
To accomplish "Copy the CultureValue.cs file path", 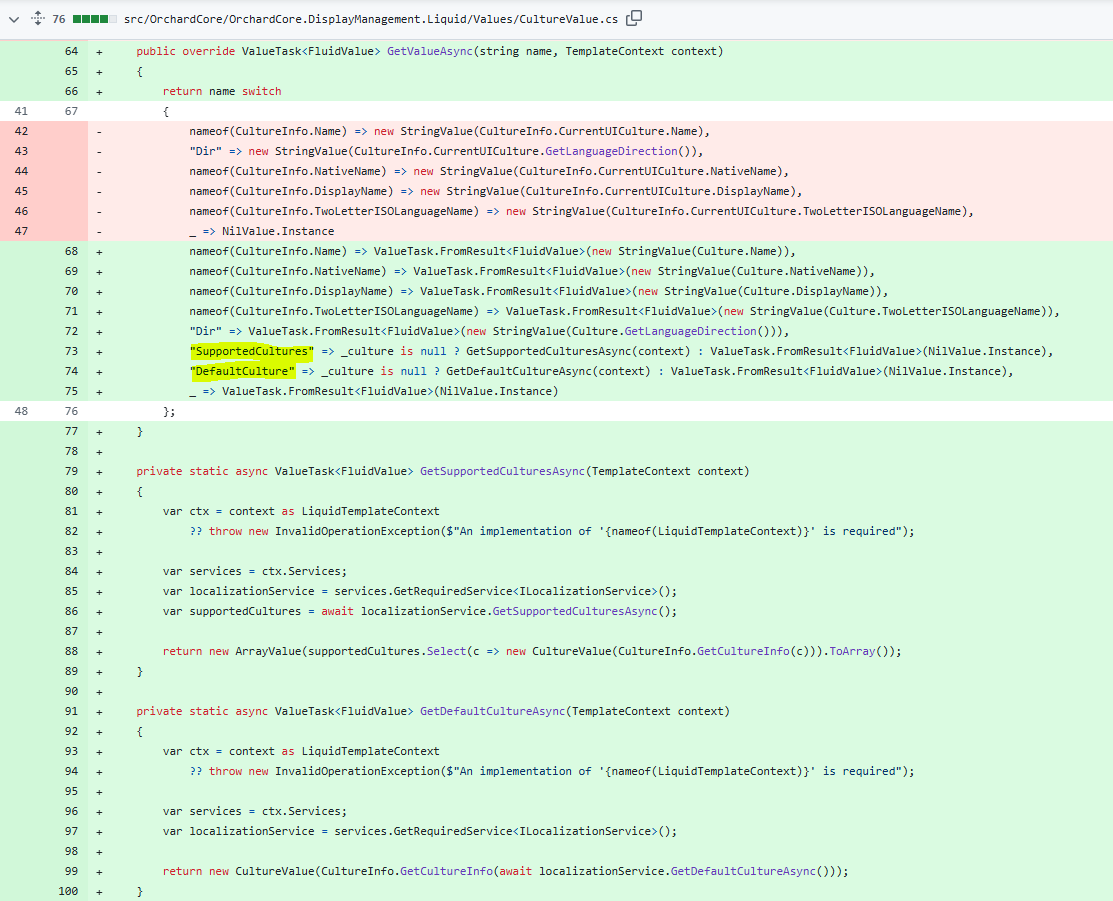I will tap(634, 18).
